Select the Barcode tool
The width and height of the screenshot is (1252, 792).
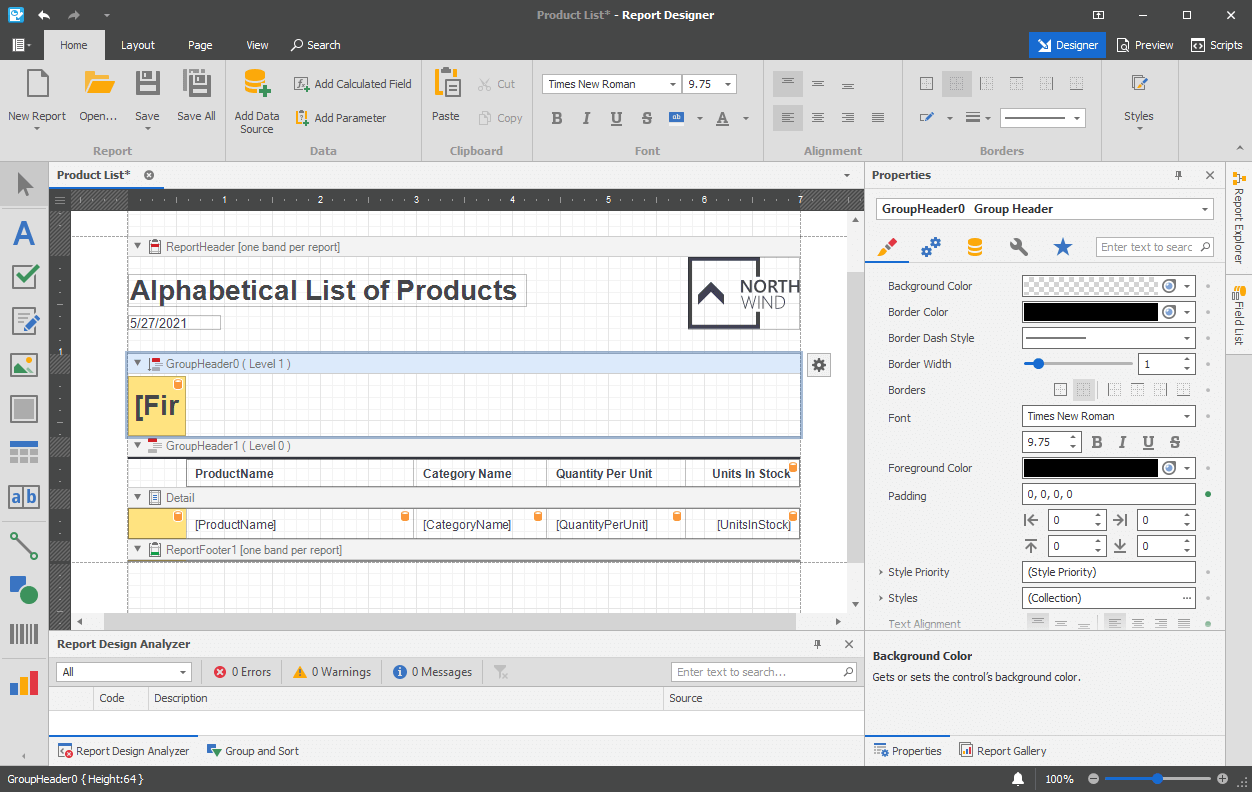(23, 634)
